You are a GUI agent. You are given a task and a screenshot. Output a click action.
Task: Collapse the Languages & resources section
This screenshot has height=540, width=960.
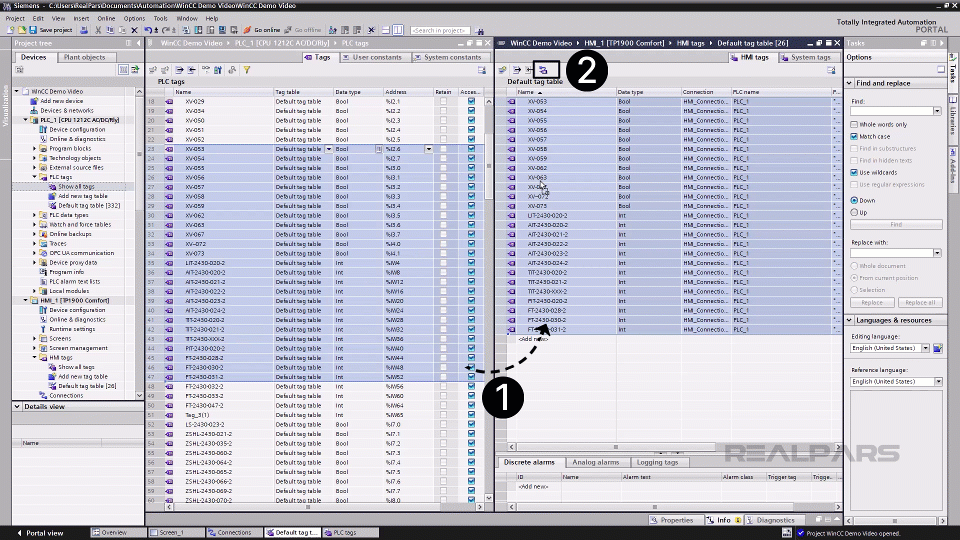tap(850, 320)
